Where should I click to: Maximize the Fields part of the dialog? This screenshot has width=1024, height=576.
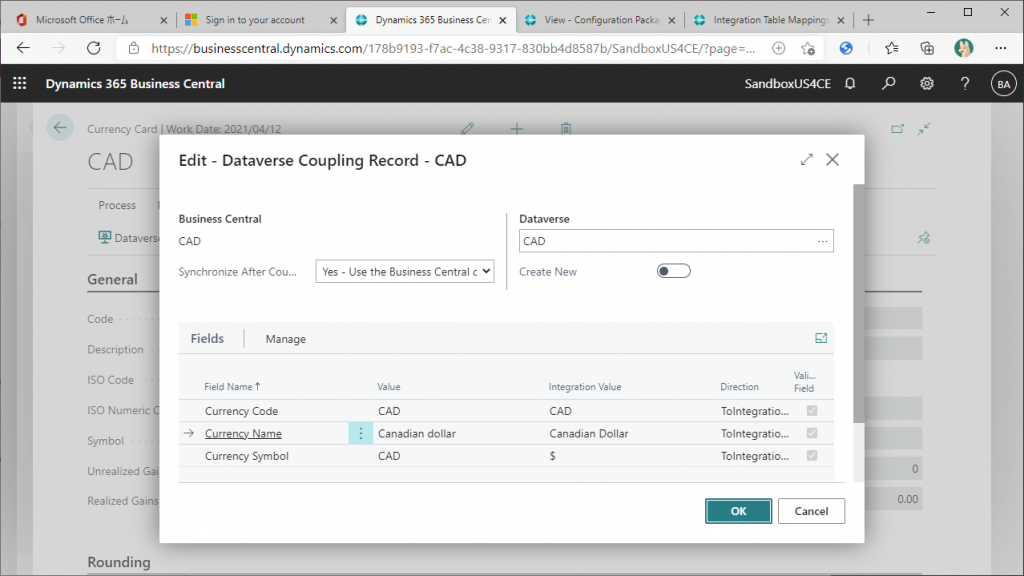pos(821,338)
